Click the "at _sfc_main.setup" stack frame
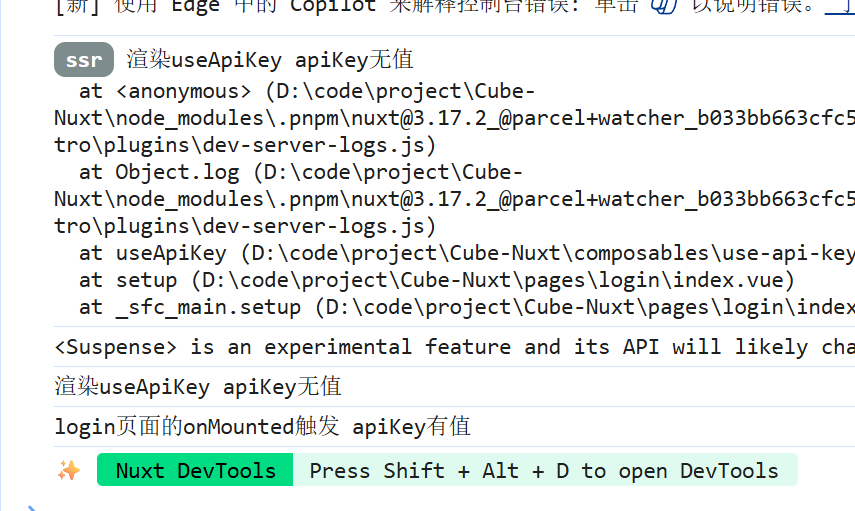 tap(190, 307)
